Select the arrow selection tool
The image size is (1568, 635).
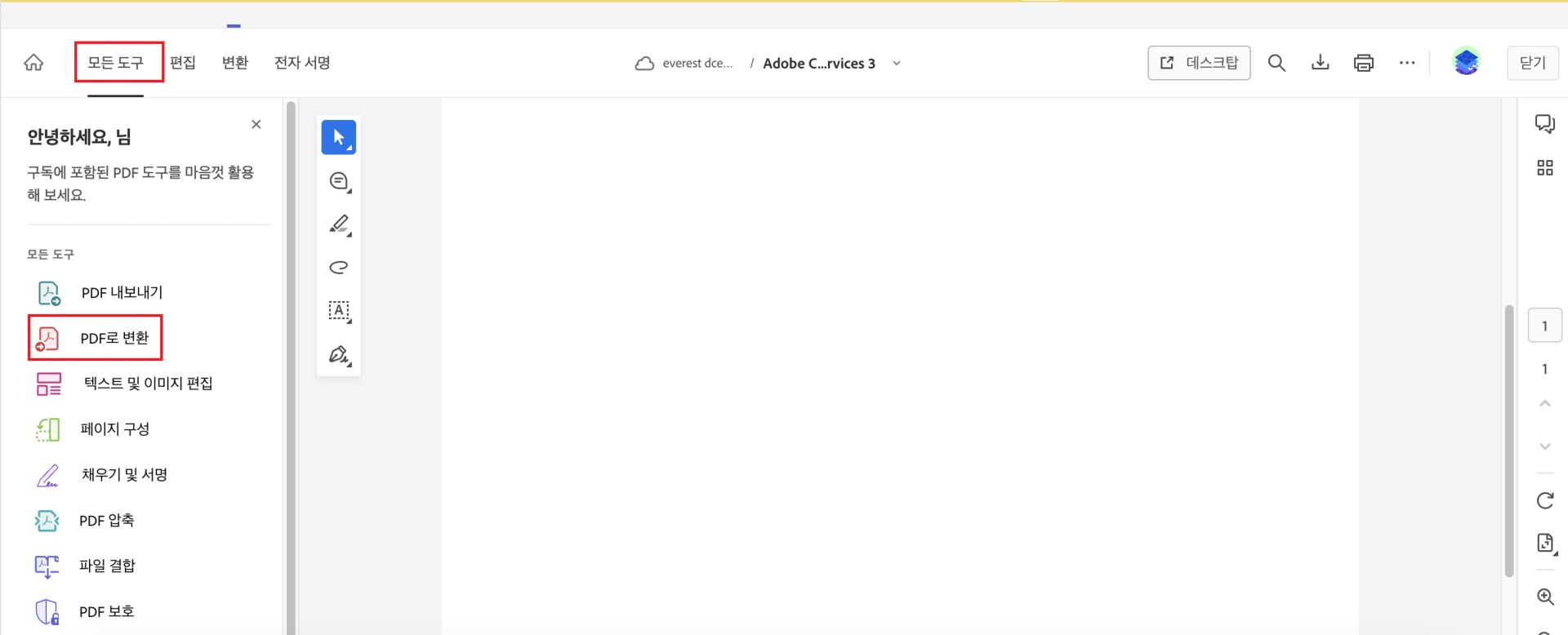tap(339, 137)
